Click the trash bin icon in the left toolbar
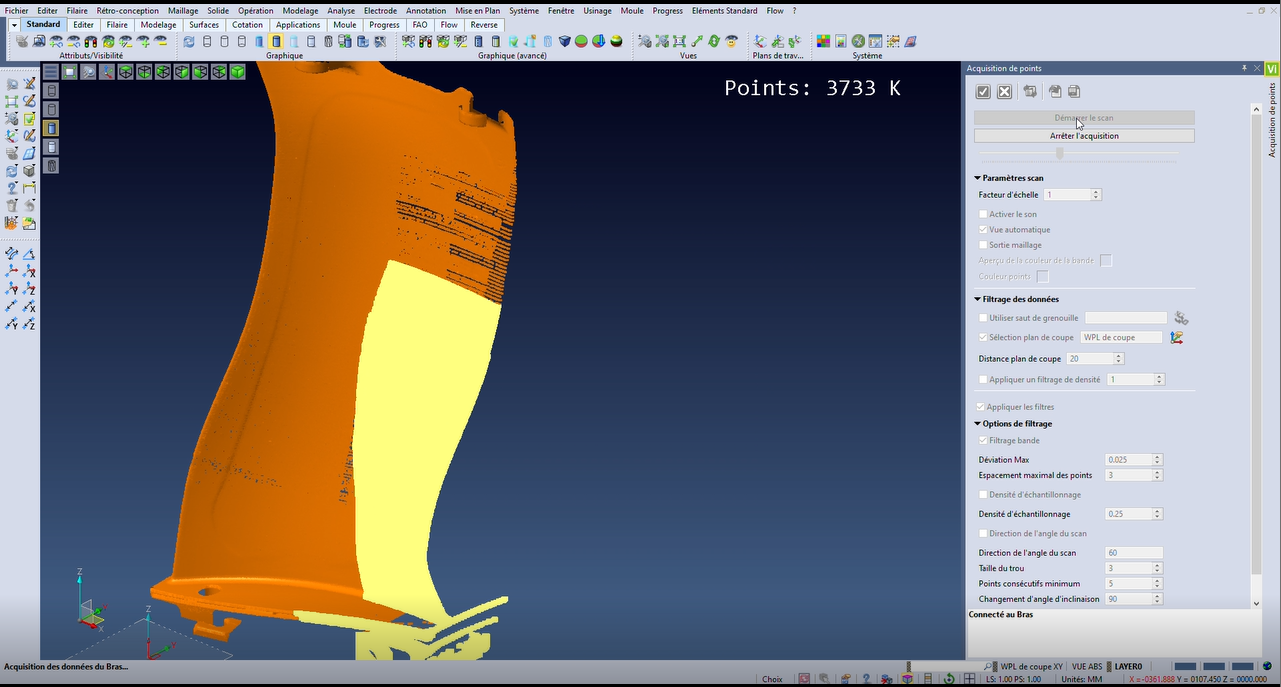The height and width of the screenshot is (687, 1281). pos(12,205)
